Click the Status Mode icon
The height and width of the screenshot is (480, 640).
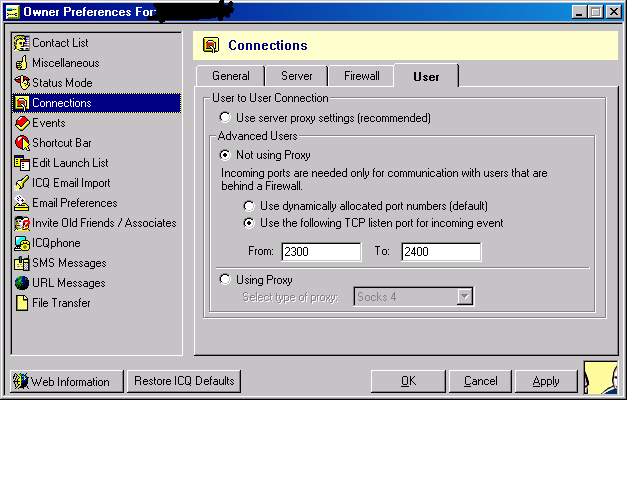point(22,83)
